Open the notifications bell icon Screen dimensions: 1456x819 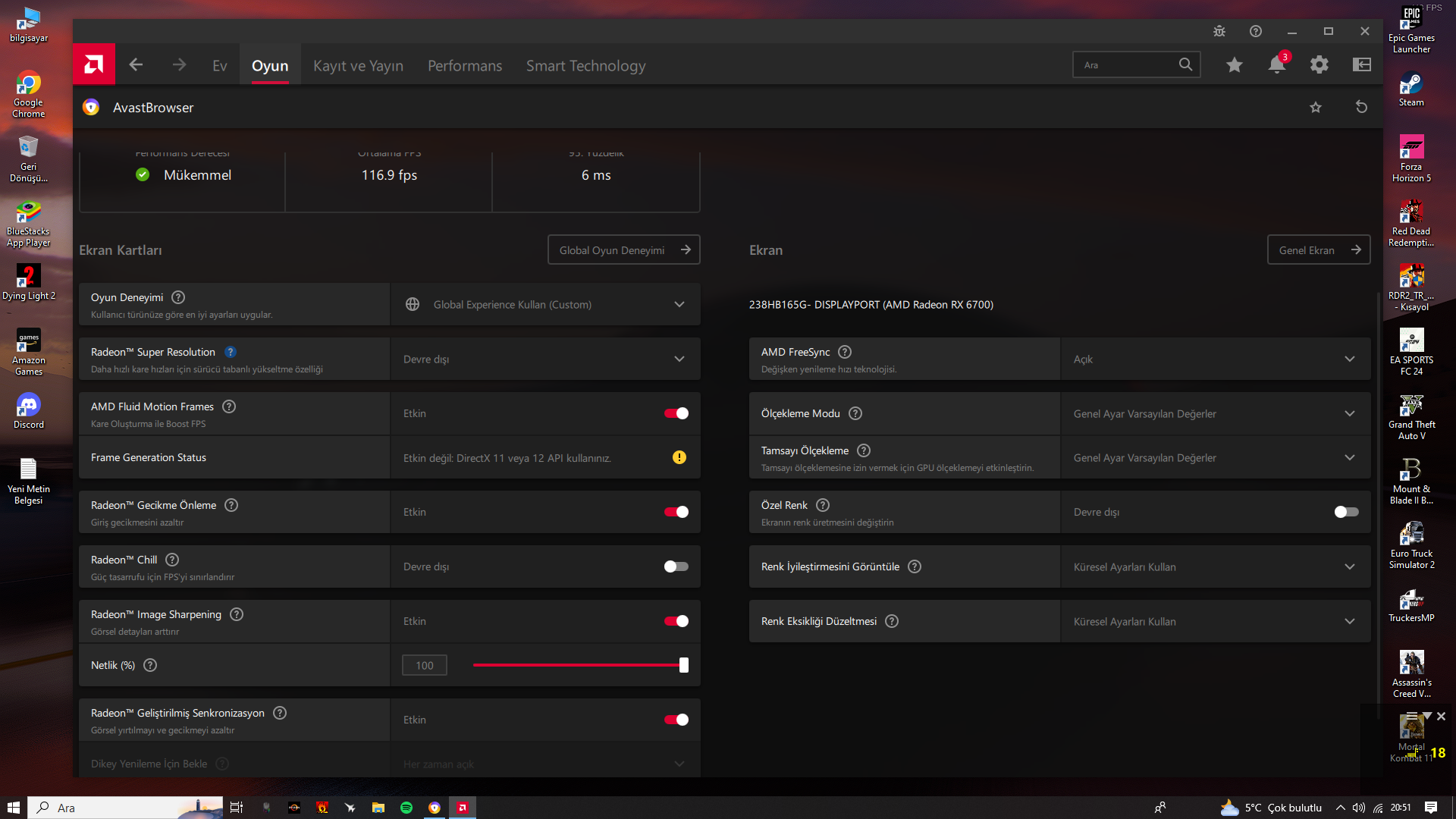(1277, 65)
